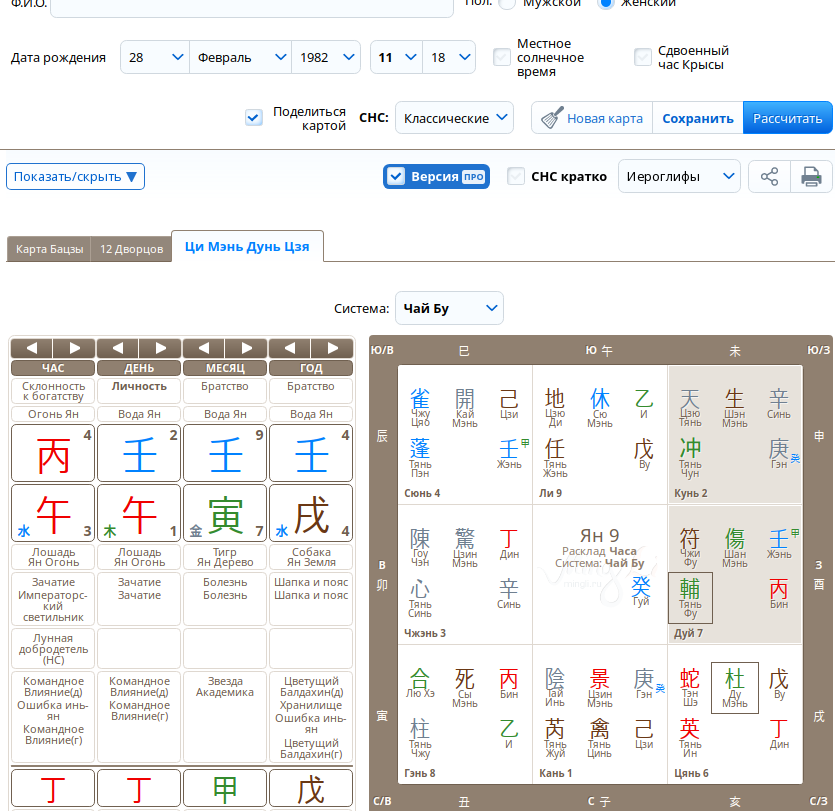Open the month dropdown Февраль

pos(241,57)
